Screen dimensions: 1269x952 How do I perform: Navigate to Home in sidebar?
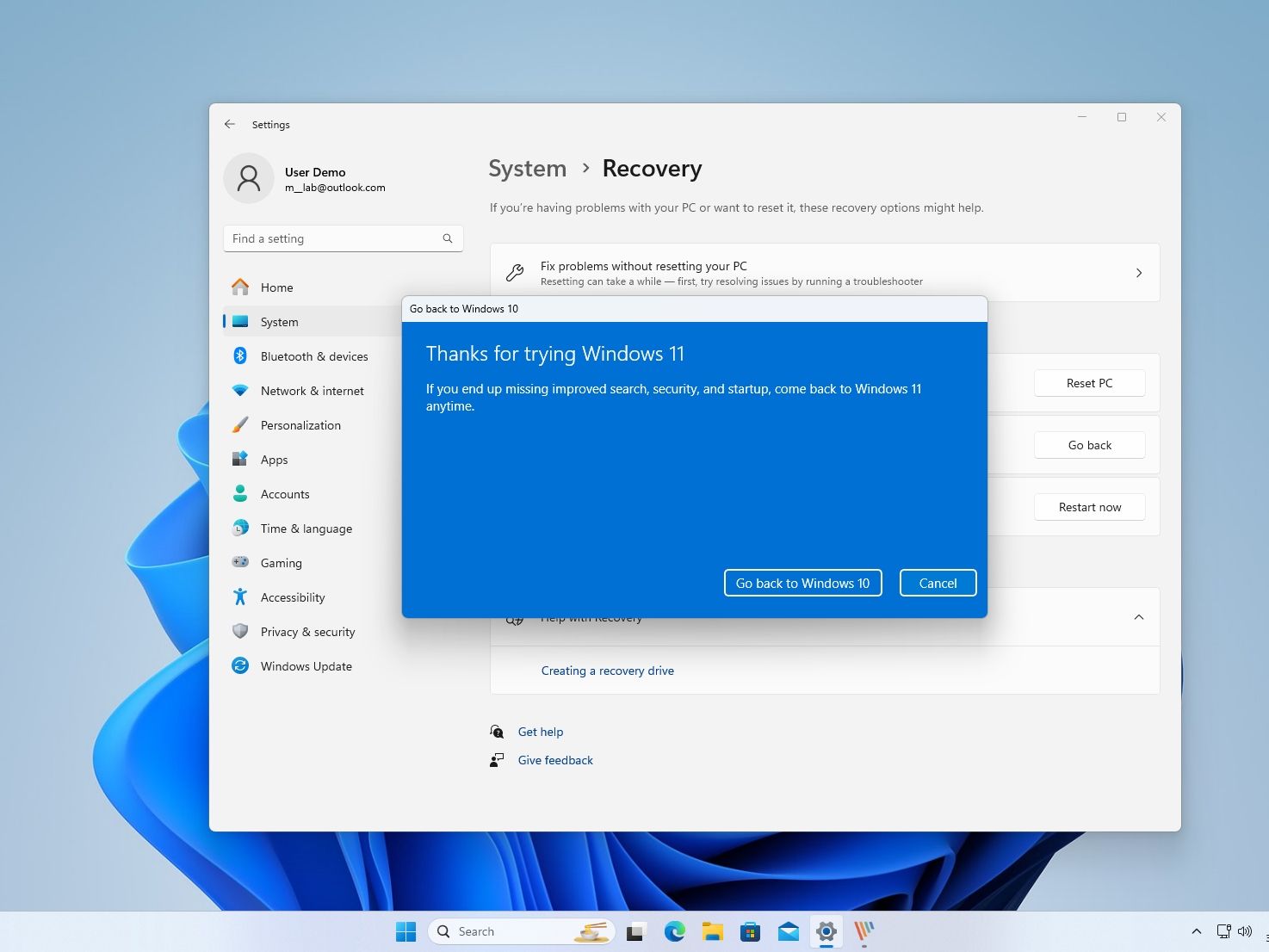click(276, 287)
